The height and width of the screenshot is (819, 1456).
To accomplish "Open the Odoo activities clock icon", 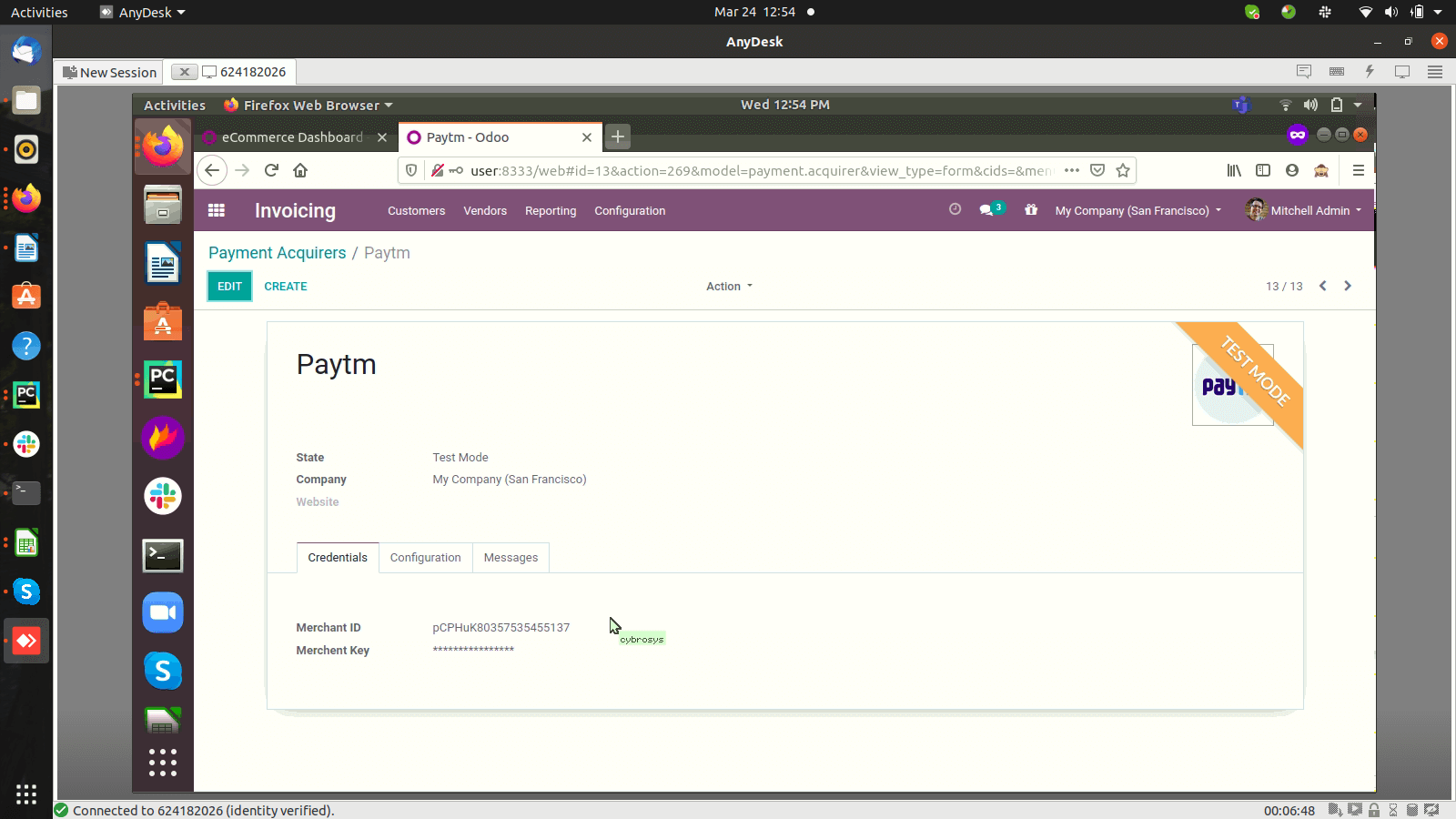I will click(955, 209).
